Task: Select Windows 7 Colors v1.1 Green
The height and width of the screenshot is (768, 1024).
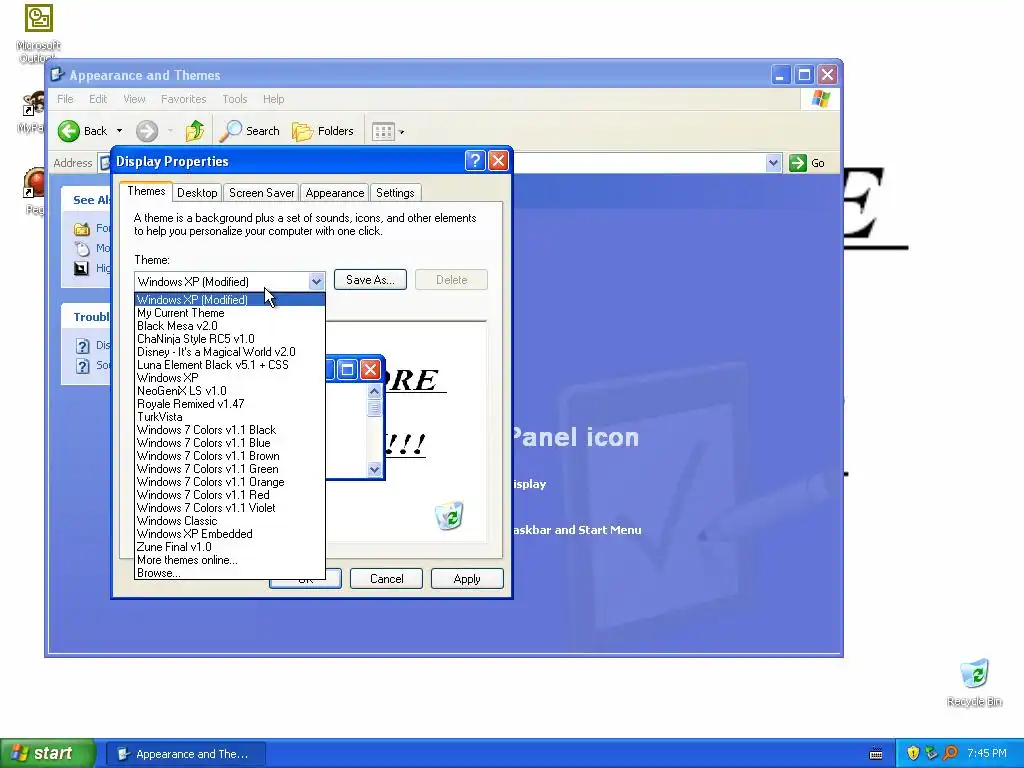Action: 230,469
